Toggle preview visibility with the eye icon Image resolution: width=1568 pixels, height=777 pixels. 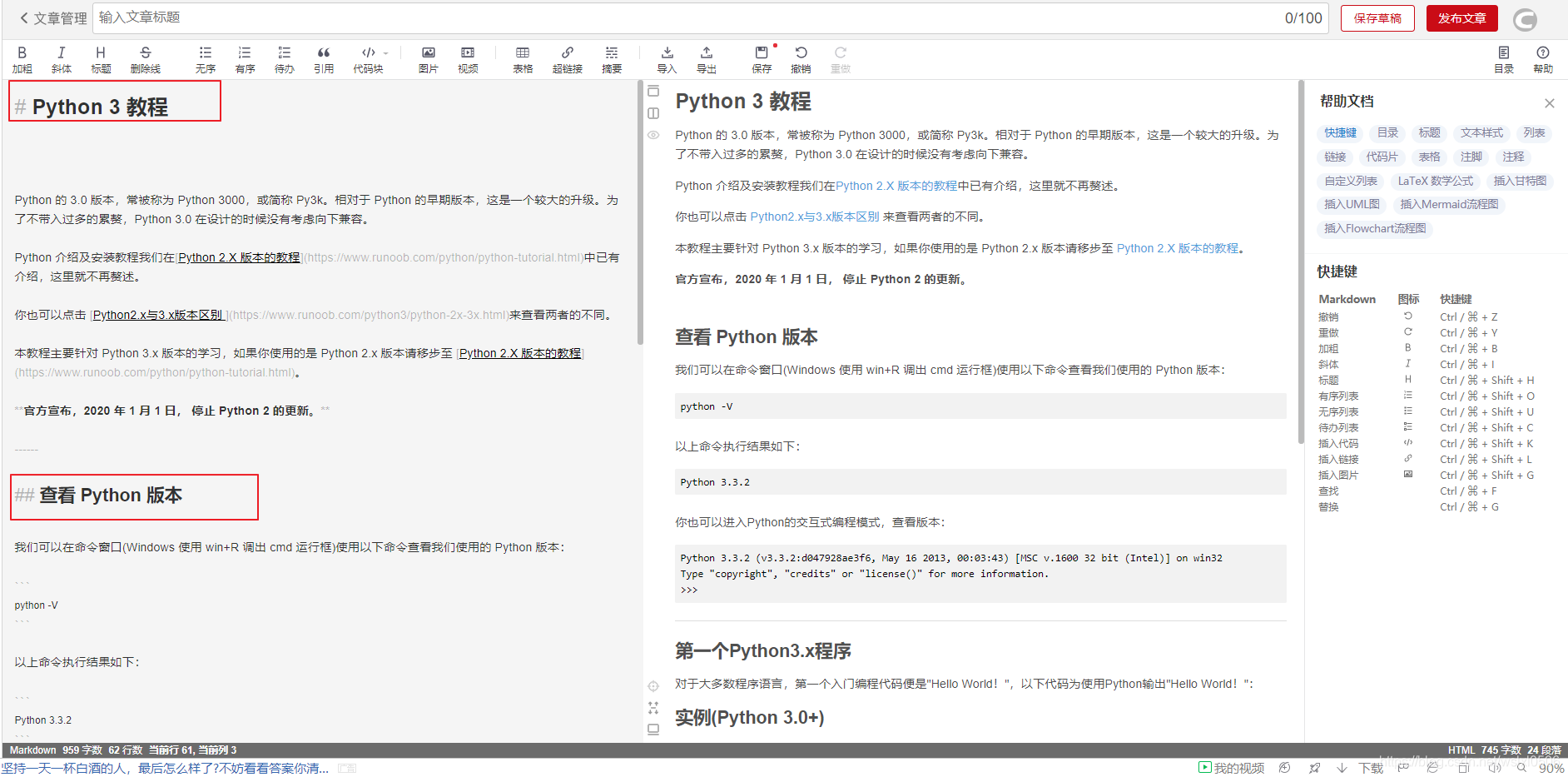click(x=653, y=135)
